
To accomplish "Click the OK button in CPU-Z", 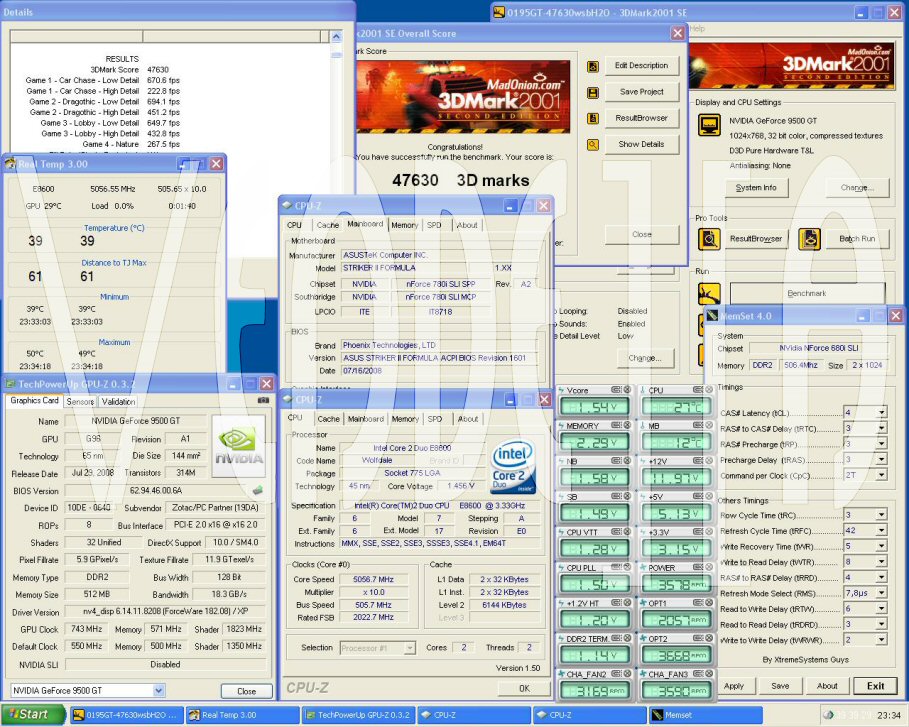I will click(x=524, y=688).
